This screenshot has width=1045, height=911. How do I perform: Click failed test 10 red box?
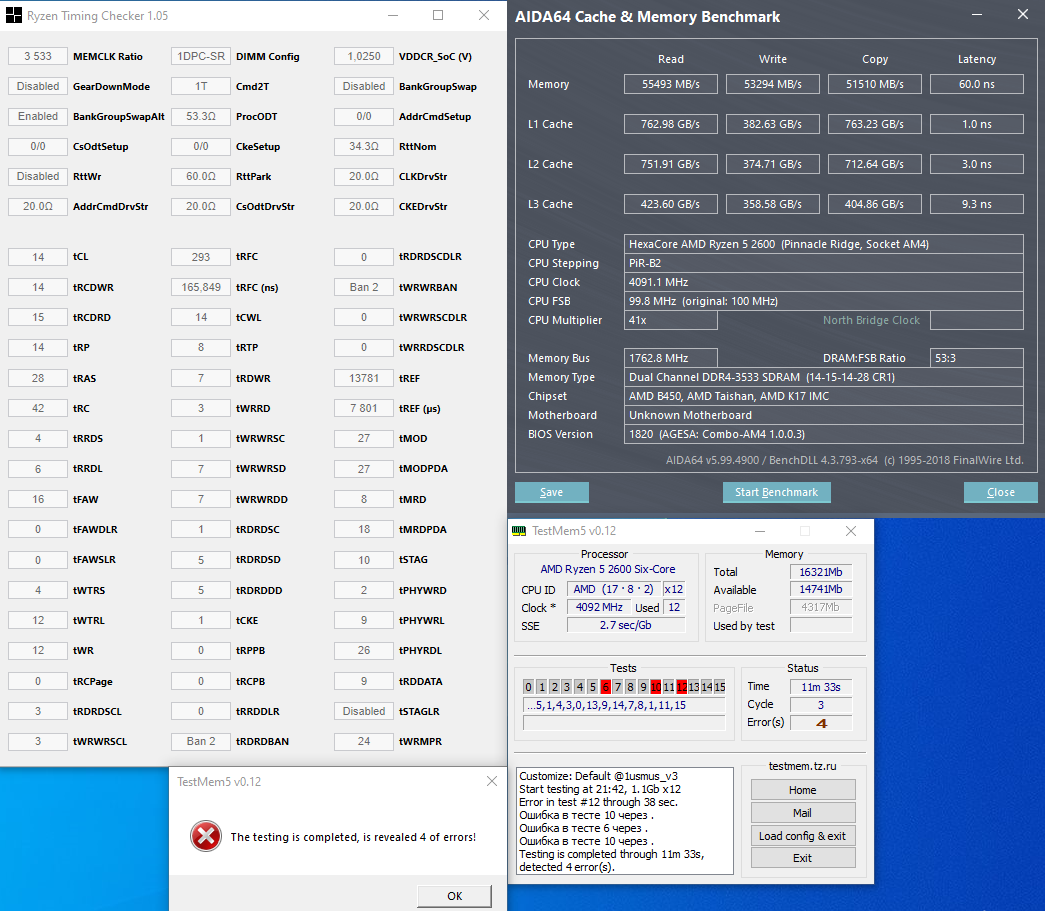click(656, 686)
